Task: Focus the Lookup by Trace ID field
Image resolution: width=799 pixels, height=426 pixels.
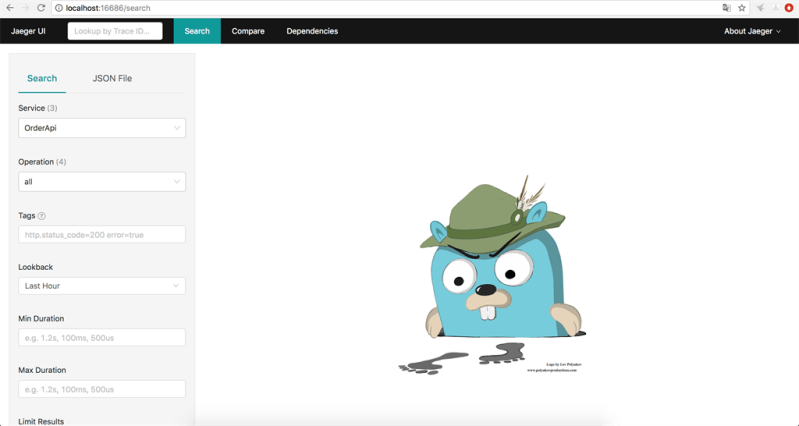Action: [x=115, y=31]
